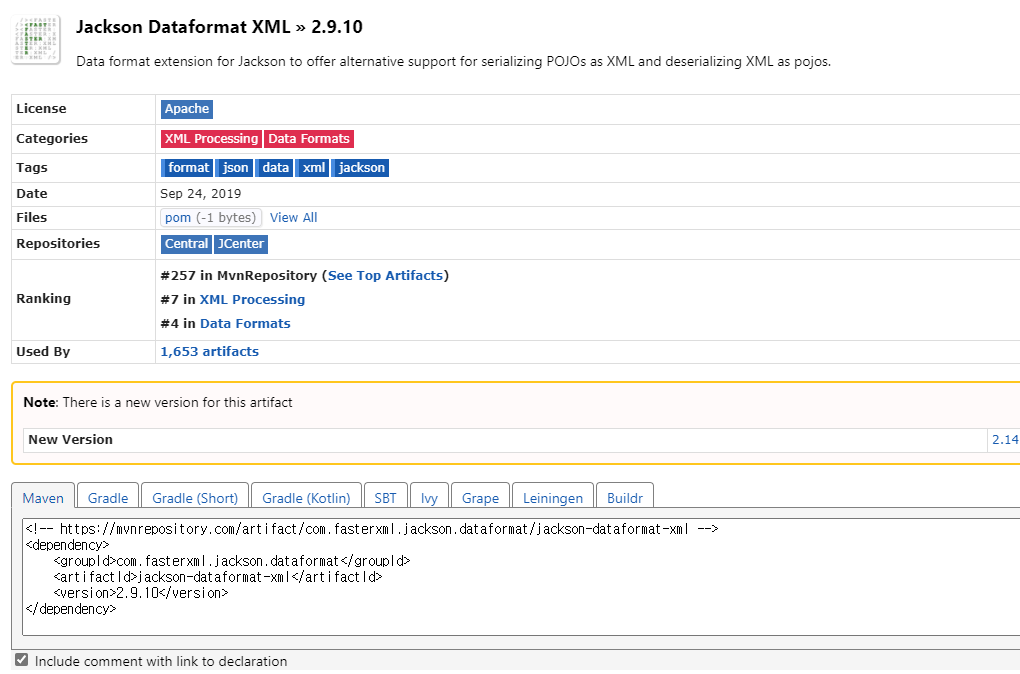The height and width of the screenshot is (674, 1020).
Task: Open Data Formats ranking link
Action: (245, 323)
